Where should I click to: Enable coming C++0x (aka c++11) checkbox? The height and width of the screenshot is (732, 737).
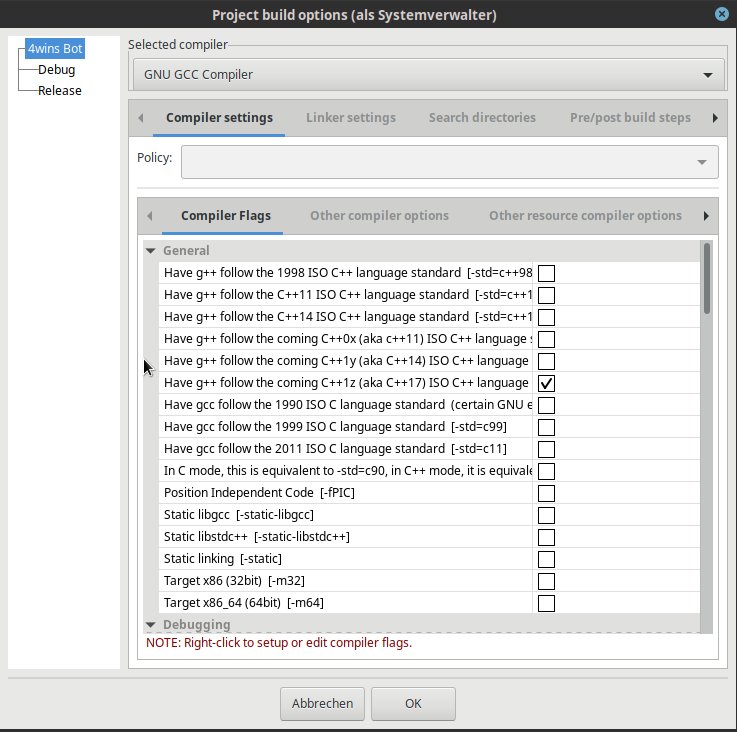pos(546,339)
